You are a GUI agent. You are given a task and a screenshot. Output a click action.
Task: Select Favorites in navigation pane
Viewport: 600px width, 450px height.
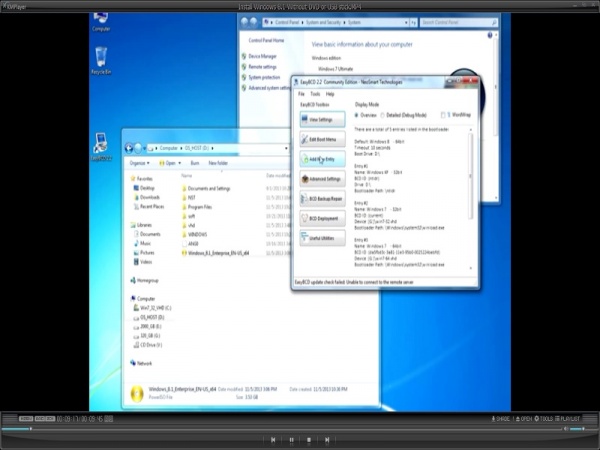click(x=142, y=179)
